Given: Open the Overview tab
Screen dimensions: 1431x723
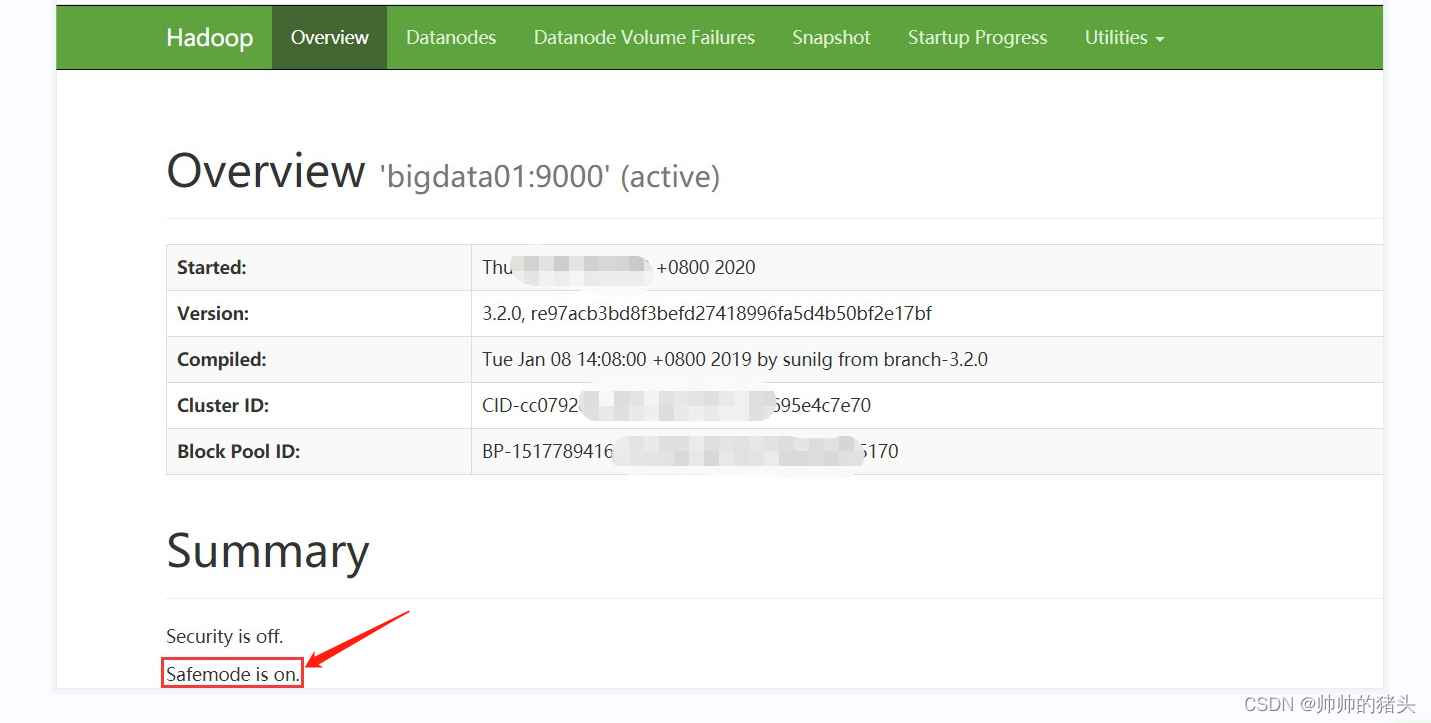Looking at the screenshot, I should [329, 37].
